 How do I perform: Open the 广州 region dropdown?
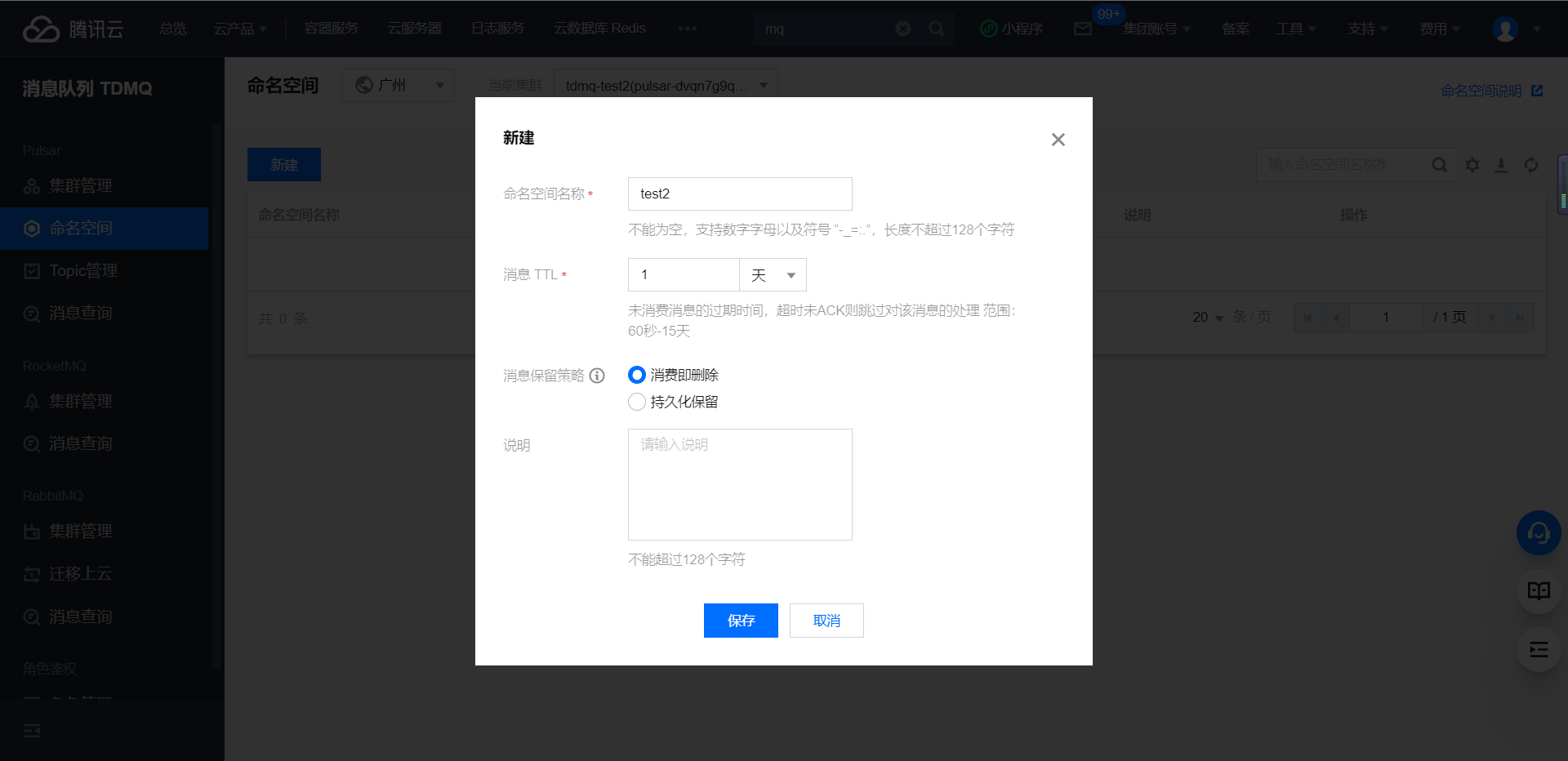click(x=398, y=84)
